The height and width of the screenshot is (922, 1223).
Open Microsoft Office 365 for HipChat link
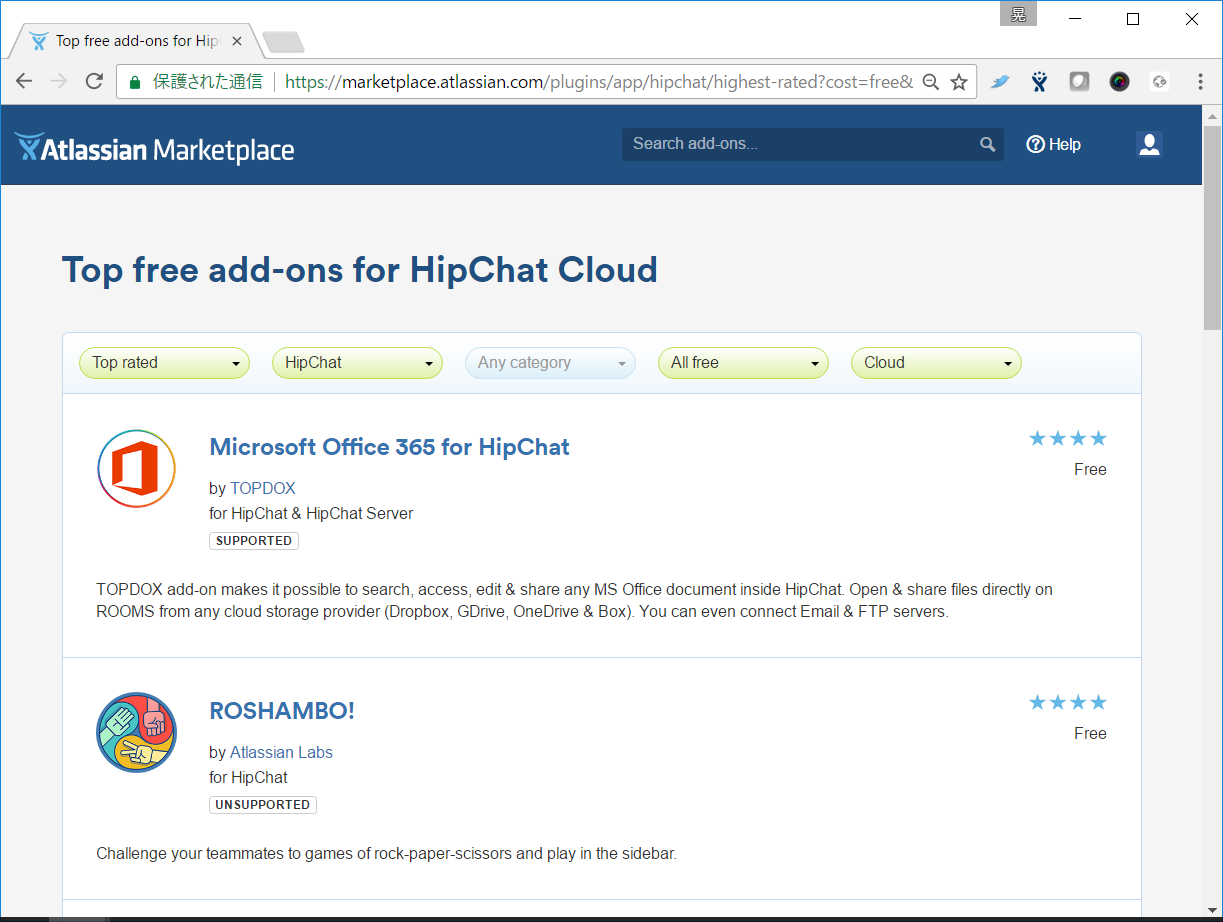coord(389,447)
